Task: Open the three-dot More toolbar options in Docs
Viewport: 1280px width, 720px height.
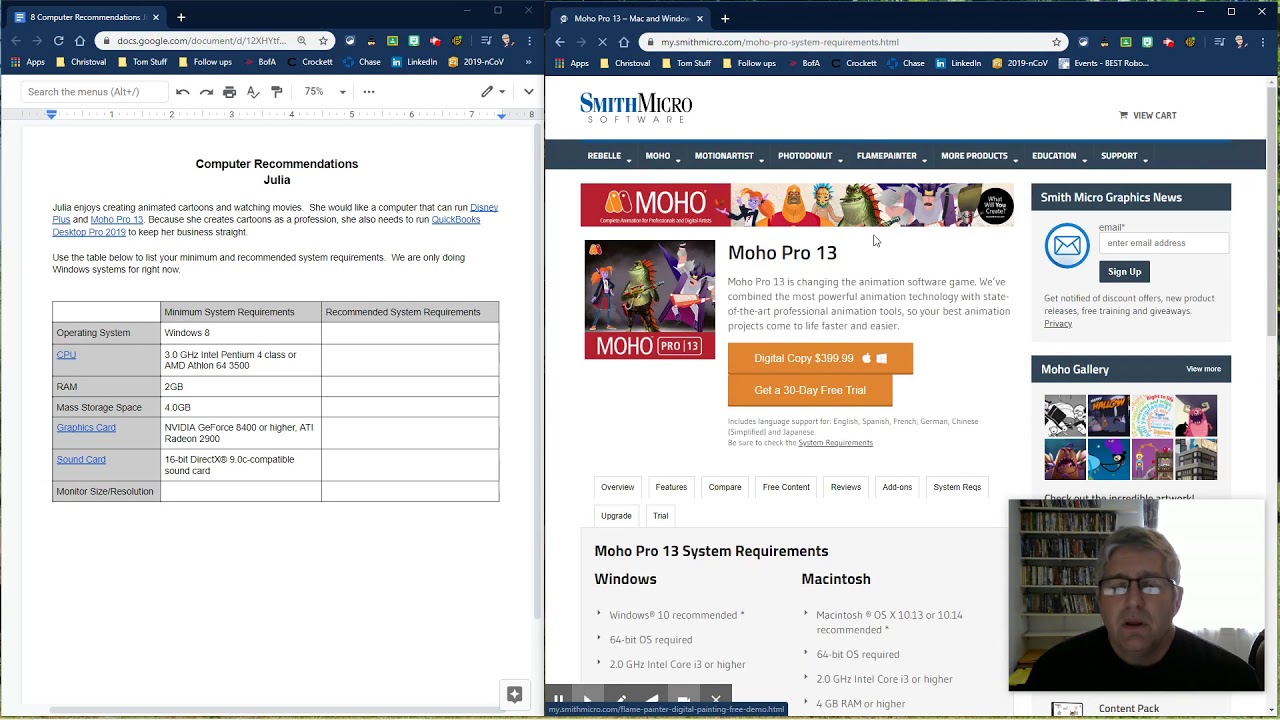Action: (369, 92)
